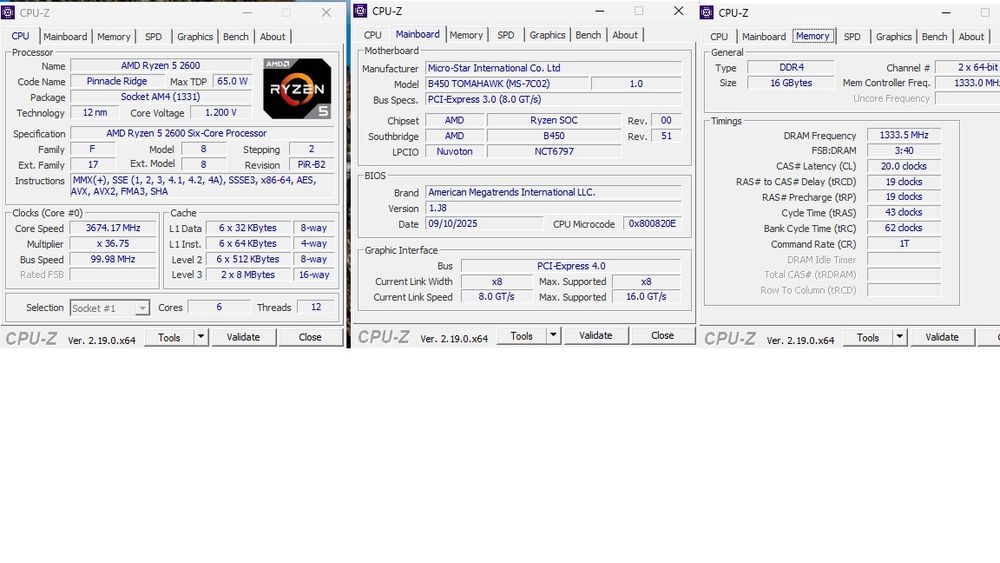The width and height of the screenshot is (1000, 563).
Task: Click Tools button in Mainboard window
Action: coord(521,335)
